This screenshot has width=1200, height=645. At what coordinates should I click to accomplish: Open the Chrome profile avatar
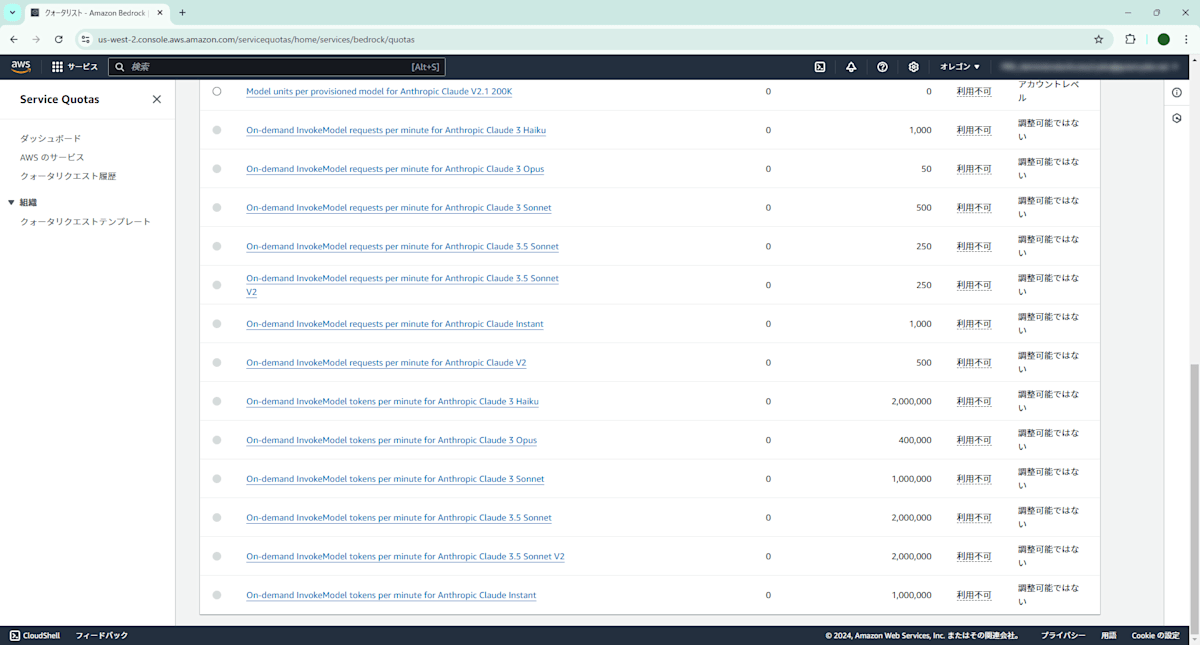[x=1163, y=39]
